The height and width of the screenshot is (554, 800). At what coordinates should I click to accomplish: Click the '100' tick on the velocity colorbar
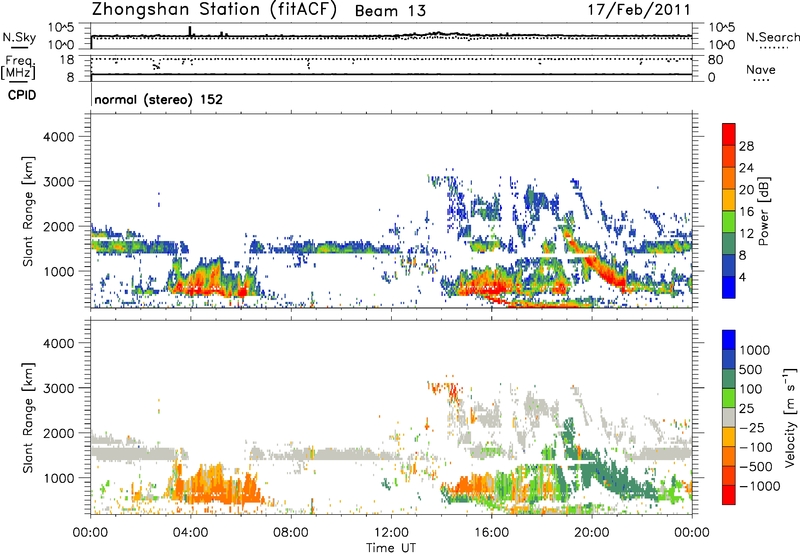click(x=751, y=389)
